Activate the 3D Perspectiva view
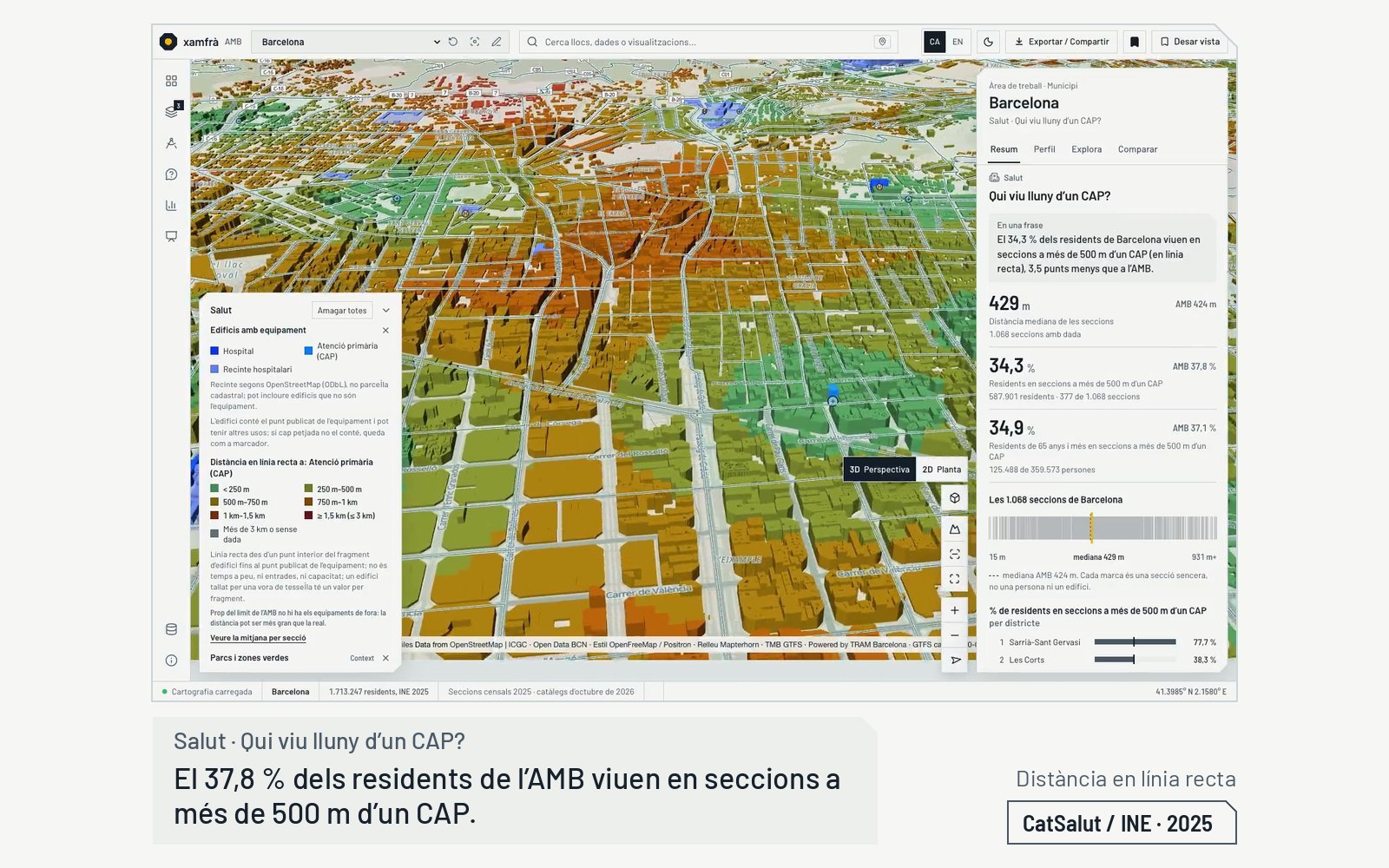The width and height of the screenshot is (1389, 868). tap(879, 470)
